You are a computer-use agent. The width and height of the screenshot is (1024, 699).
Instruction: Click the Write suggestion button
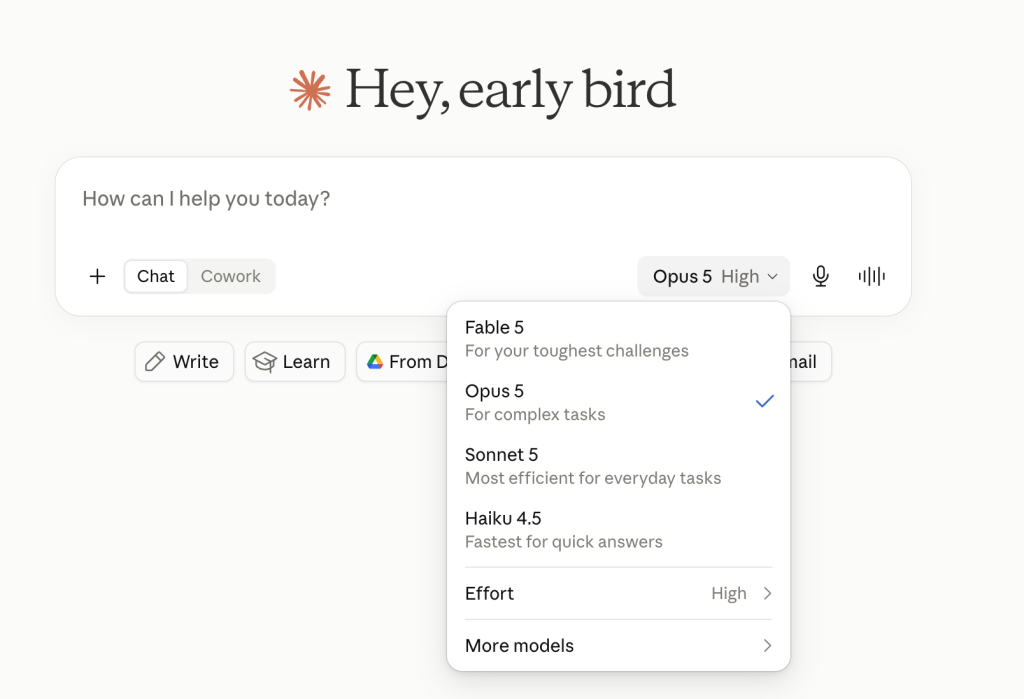[184, 361]
